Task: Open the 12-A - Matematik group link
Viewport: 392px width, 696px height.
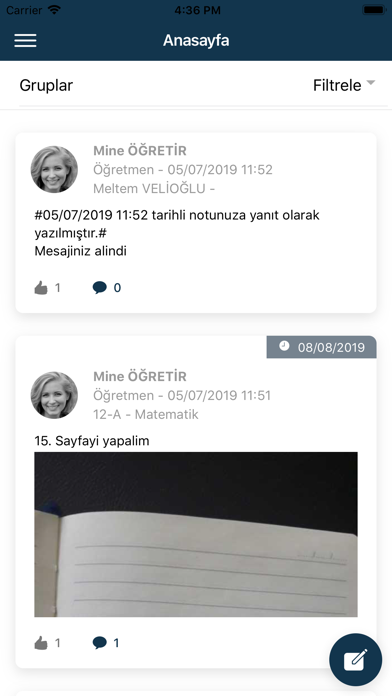Action: tap(146, 415)
